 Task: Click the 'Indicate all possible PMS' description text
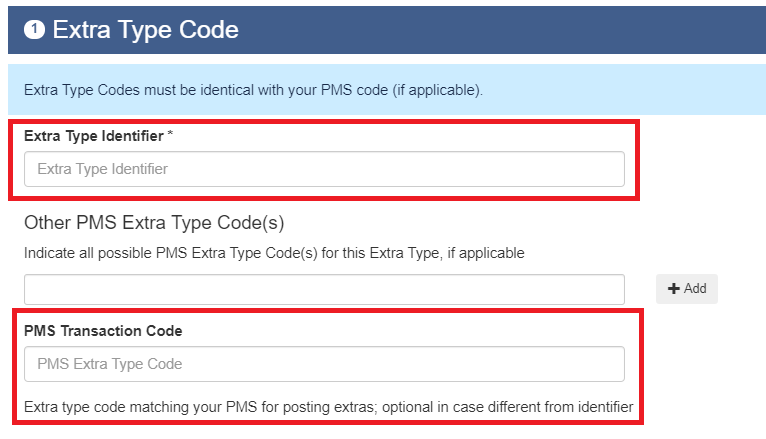click(274, 253)
